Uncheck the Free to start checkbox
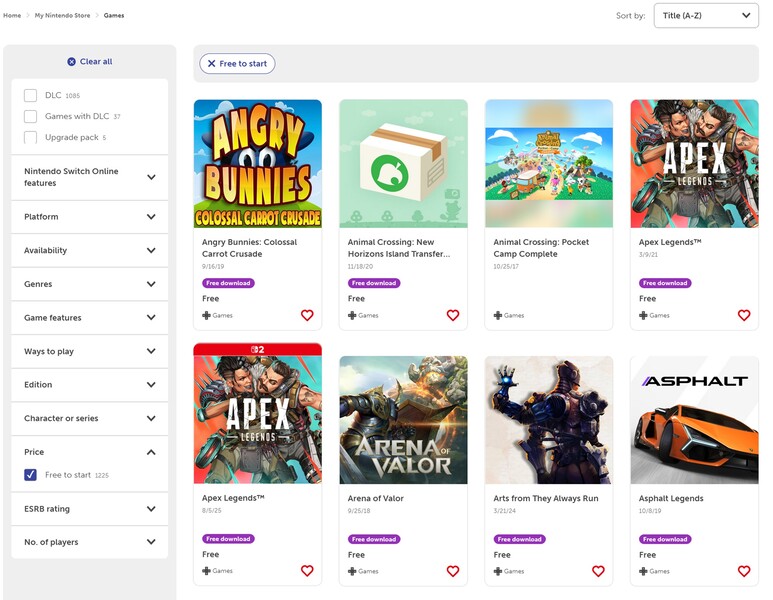This screenshot has height=600, width=773. (x=31, y=475)
